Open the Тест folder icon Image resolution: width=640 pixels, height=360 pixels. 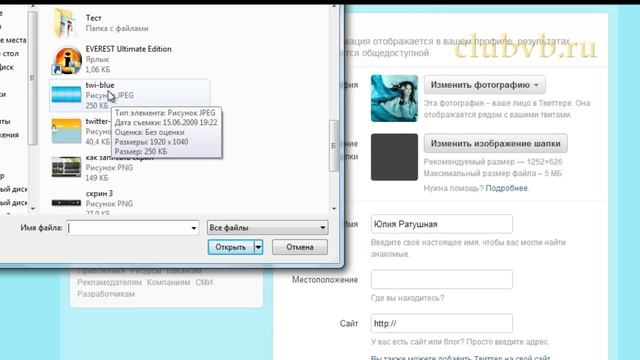pyautogui.click(x=64, y=24)
